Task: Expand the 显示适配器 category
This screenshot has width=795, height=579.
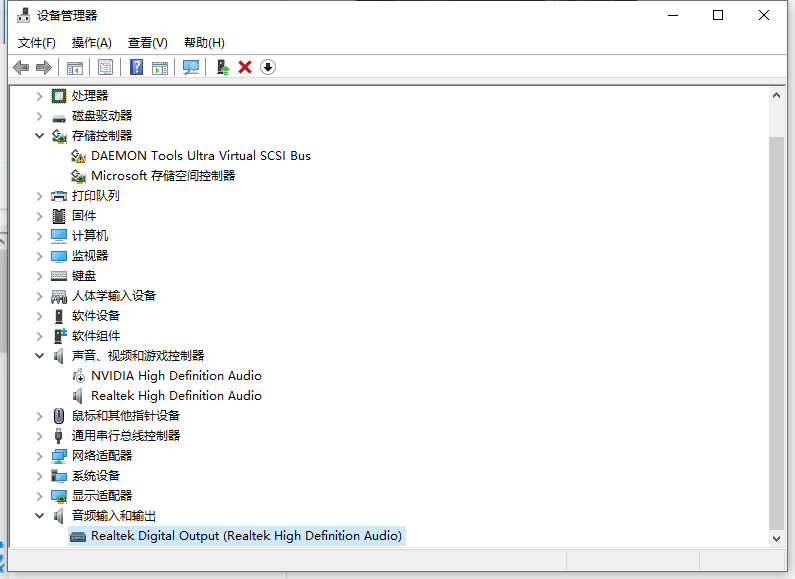Action: [x=40, y=496]
